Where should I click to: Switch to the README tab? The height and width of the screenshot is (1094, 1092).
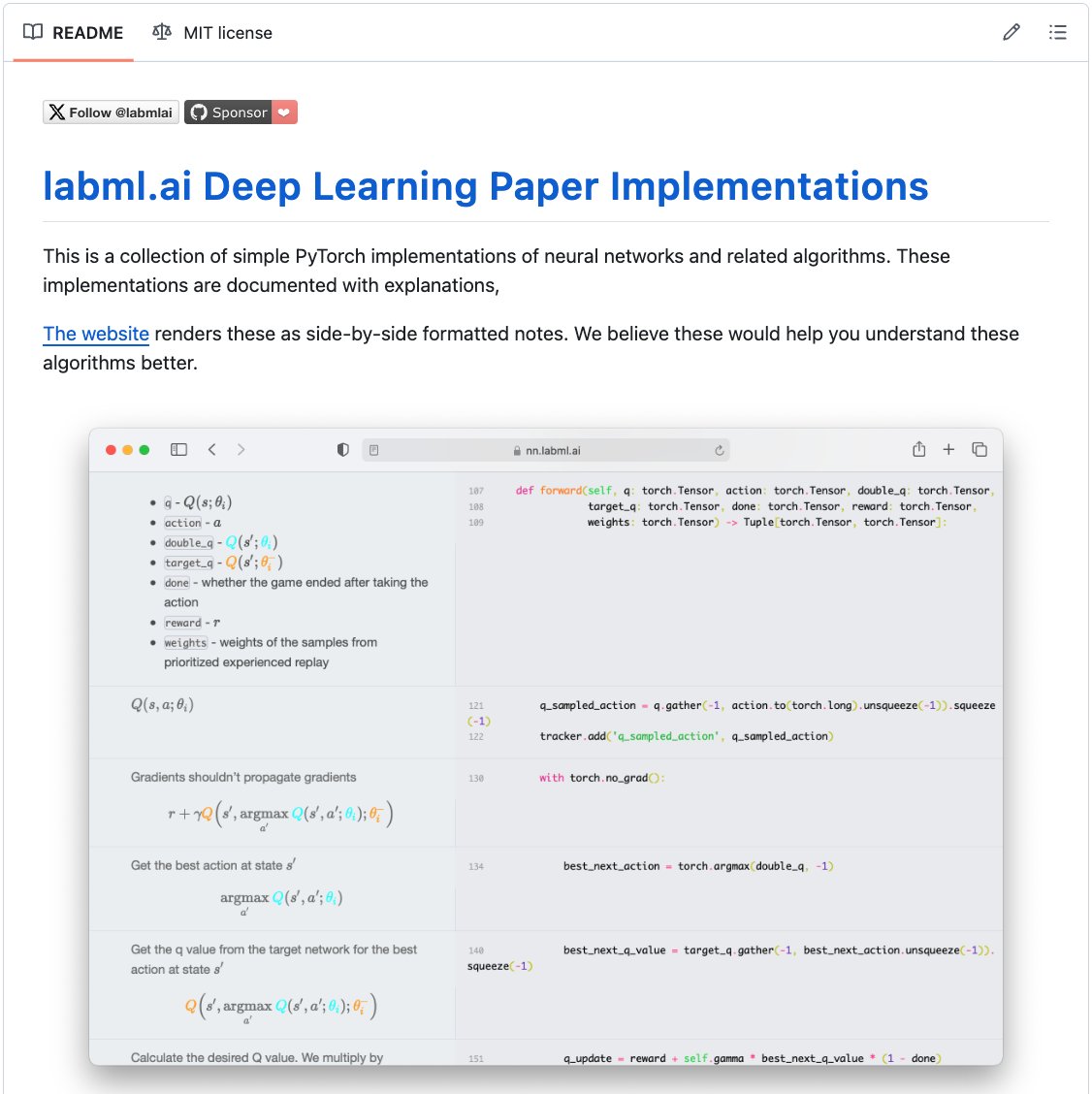pos(74,33)
